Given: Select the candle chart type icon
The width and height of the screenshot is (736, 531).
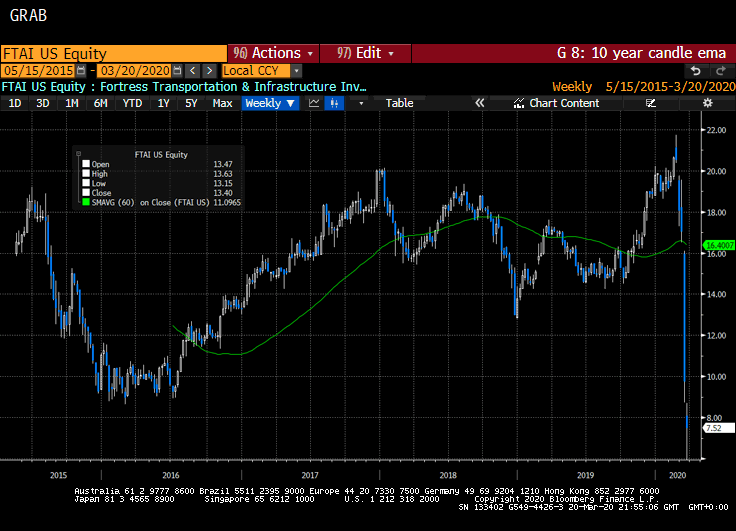Looking at the screenshot, I should (334, 103).
